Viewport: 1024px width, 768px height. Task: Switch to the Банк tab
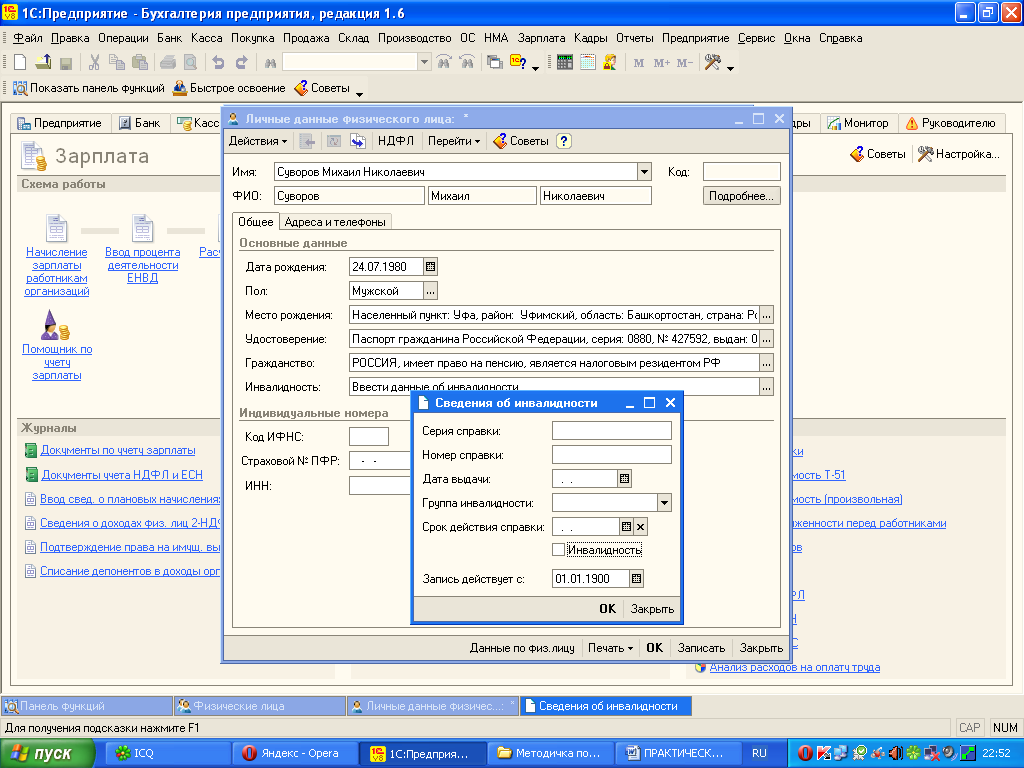pyautogui.click(x=140, y=123)
